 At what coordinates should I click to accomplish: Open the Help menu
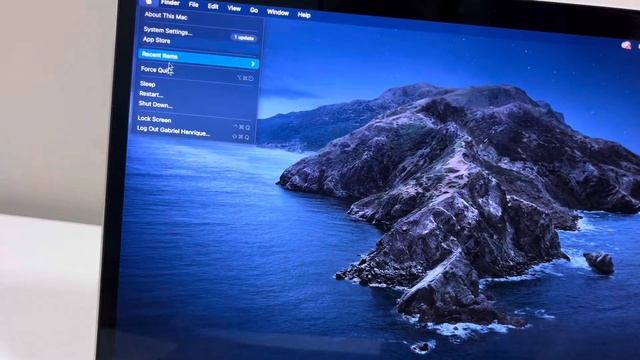[x=304, y=15]
